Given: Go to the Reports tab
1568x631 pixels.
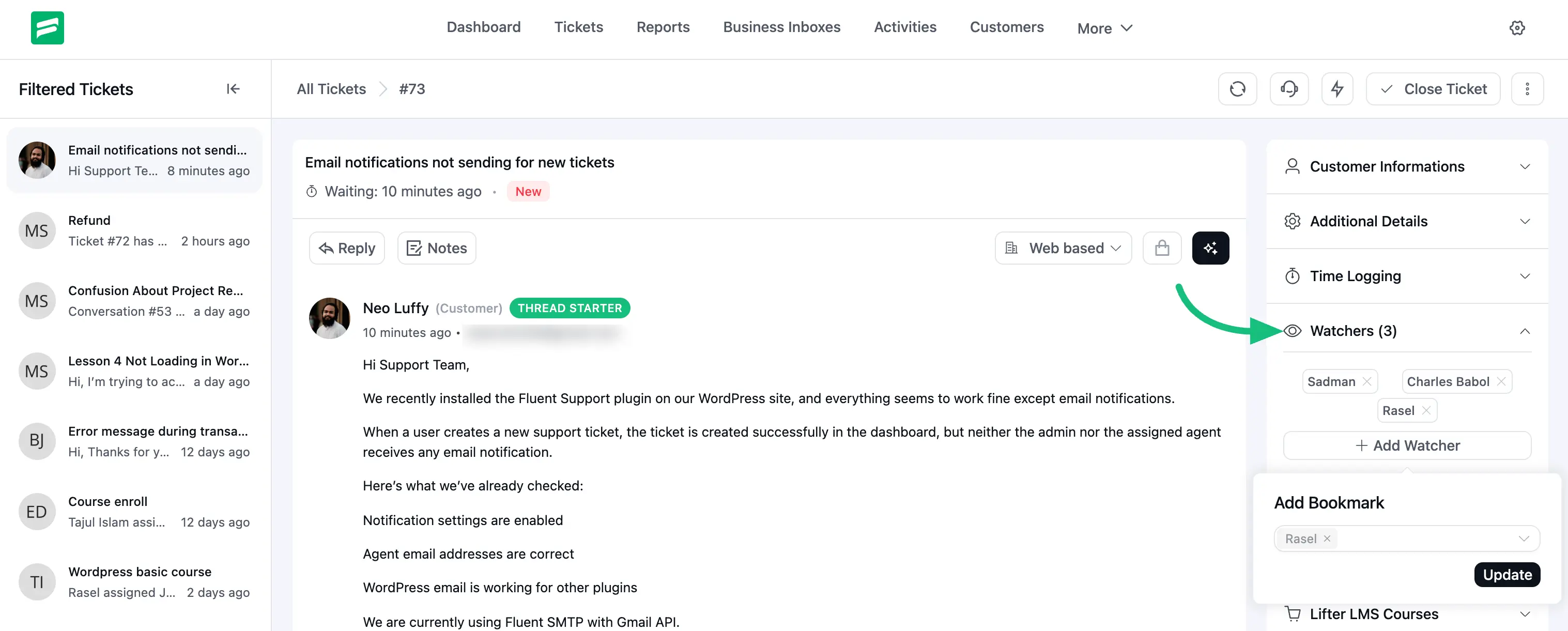Looking at the screenshot, I should coord(663,27).
